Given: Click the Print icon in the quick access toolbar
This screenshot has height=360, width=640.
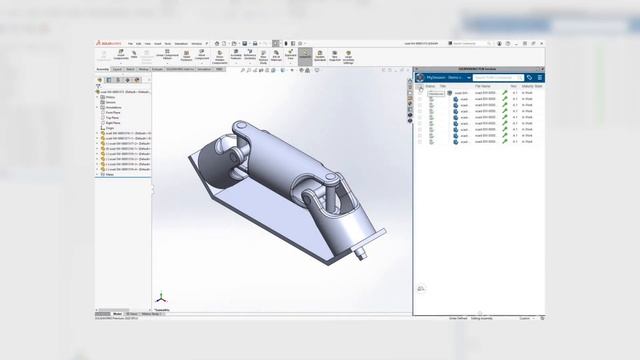Looking at the screenshot, I should click(x=255, y=44).
